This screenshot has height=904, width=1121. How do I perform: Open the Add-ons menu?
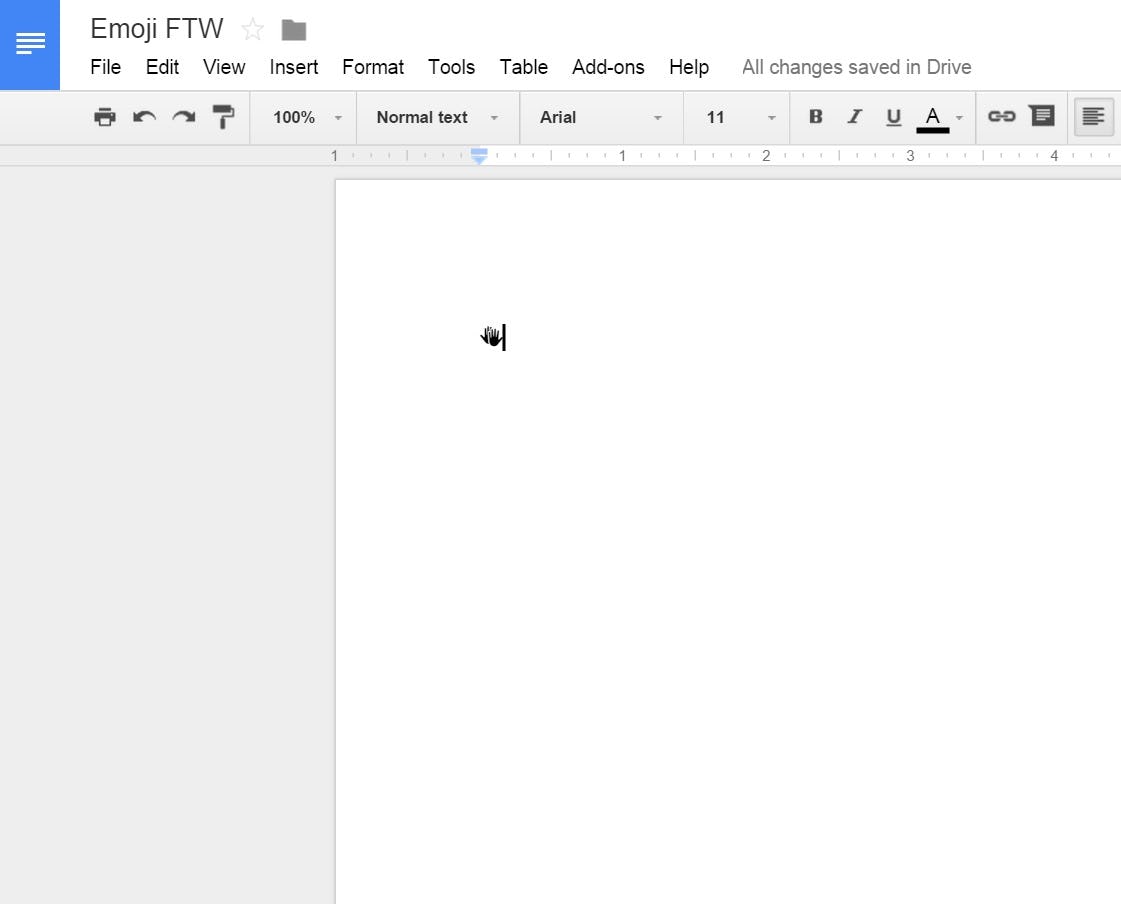click(608, 67)
